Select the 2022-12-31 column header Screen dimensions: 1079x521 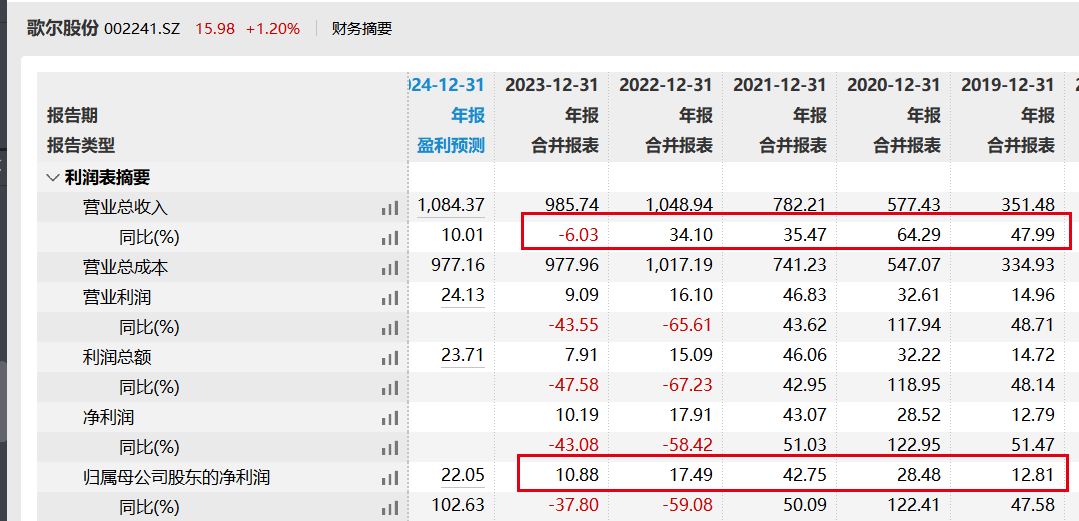tap(665, 85)
